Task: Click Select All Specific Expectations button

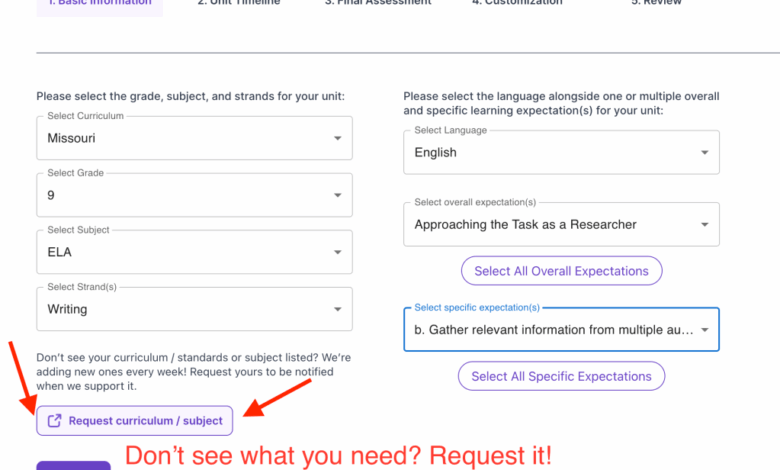Action: [x=562, y=376]
